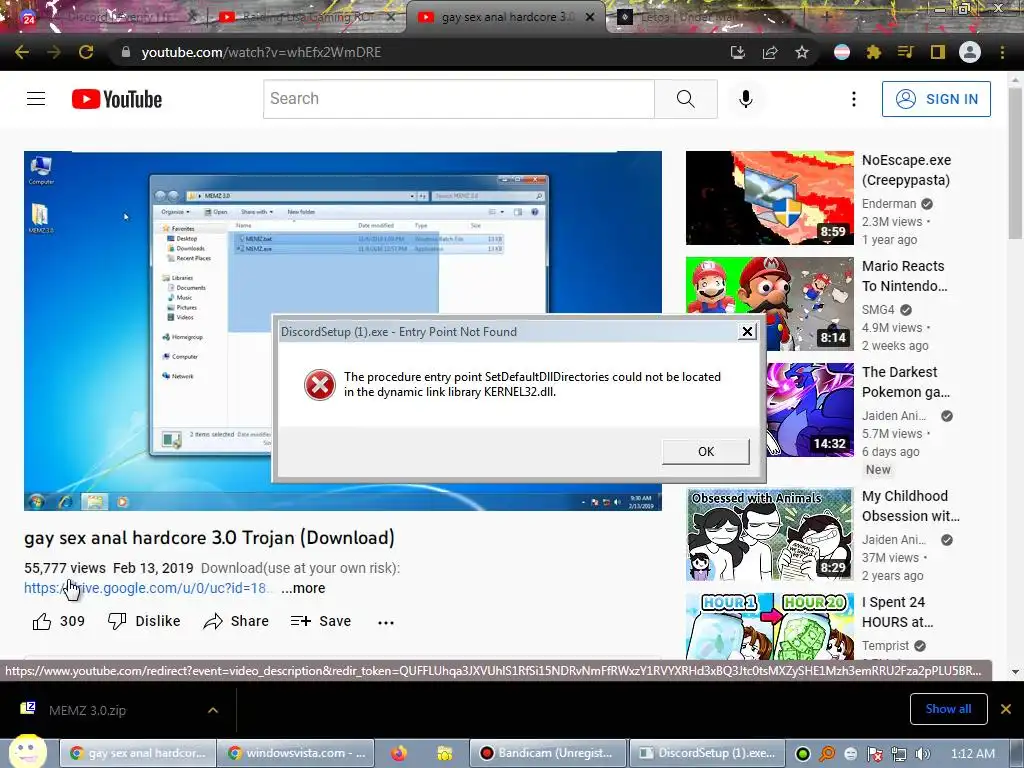
Task: Click the SIGN IN button
Action: (x=936, y=99)
